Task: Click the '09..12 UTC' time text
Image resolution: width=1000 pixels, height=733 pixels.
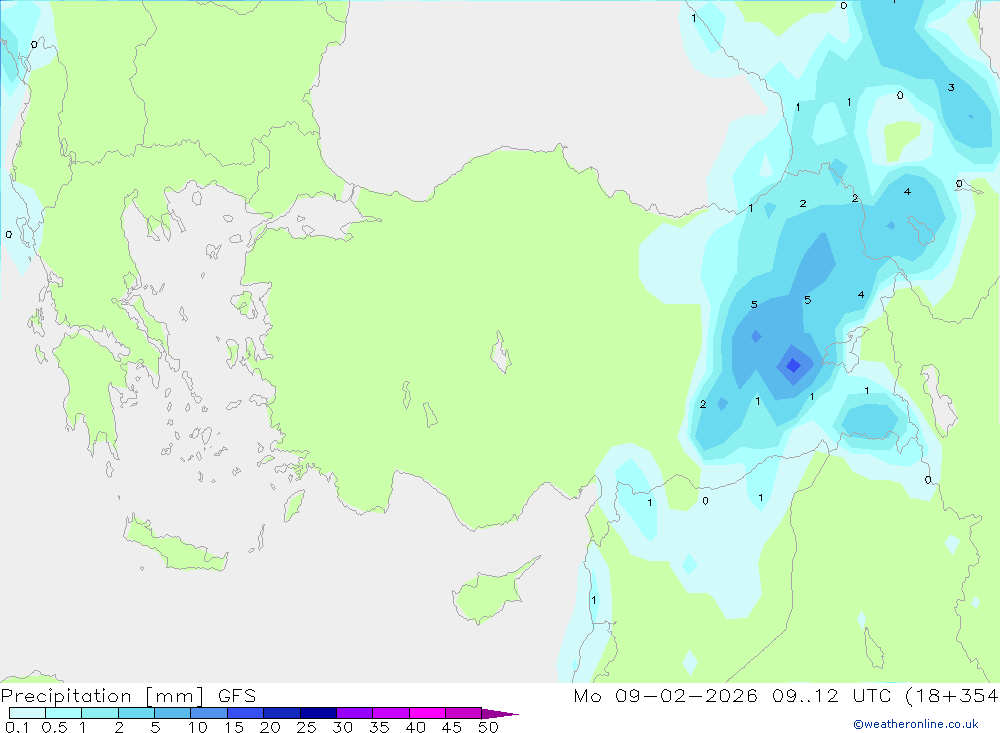Action: click(x=831, y=695)
